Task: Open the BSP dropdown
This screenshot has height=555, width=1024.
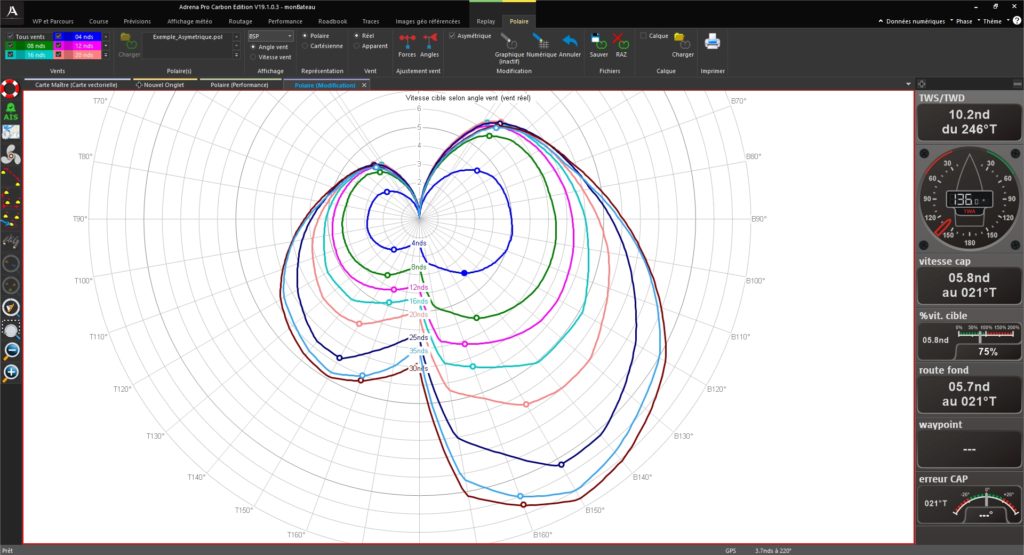Action: tap(270, 36)
